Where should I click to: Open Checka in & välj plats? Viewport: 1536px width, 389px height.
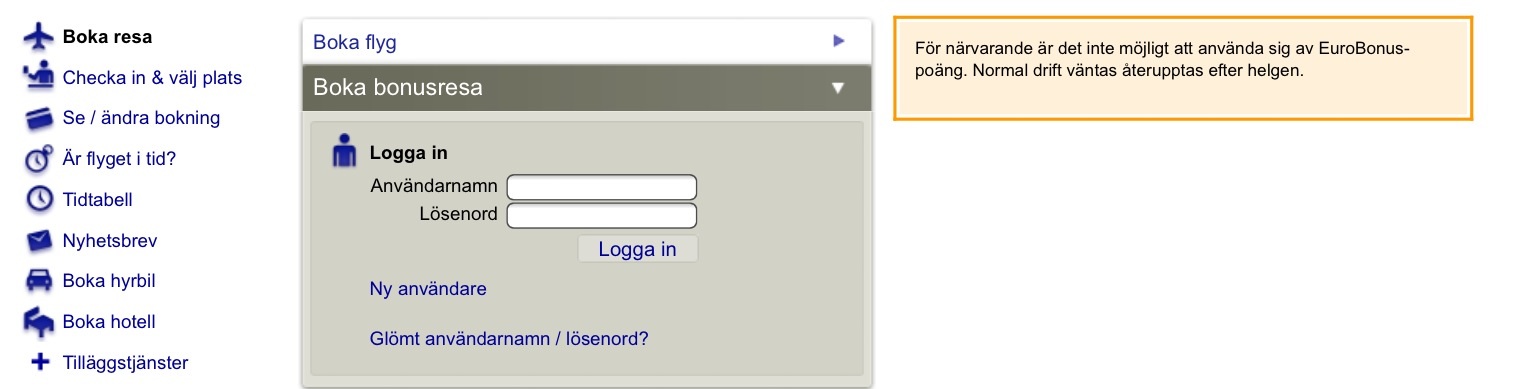pyautogui.click(x=152, y=77)
